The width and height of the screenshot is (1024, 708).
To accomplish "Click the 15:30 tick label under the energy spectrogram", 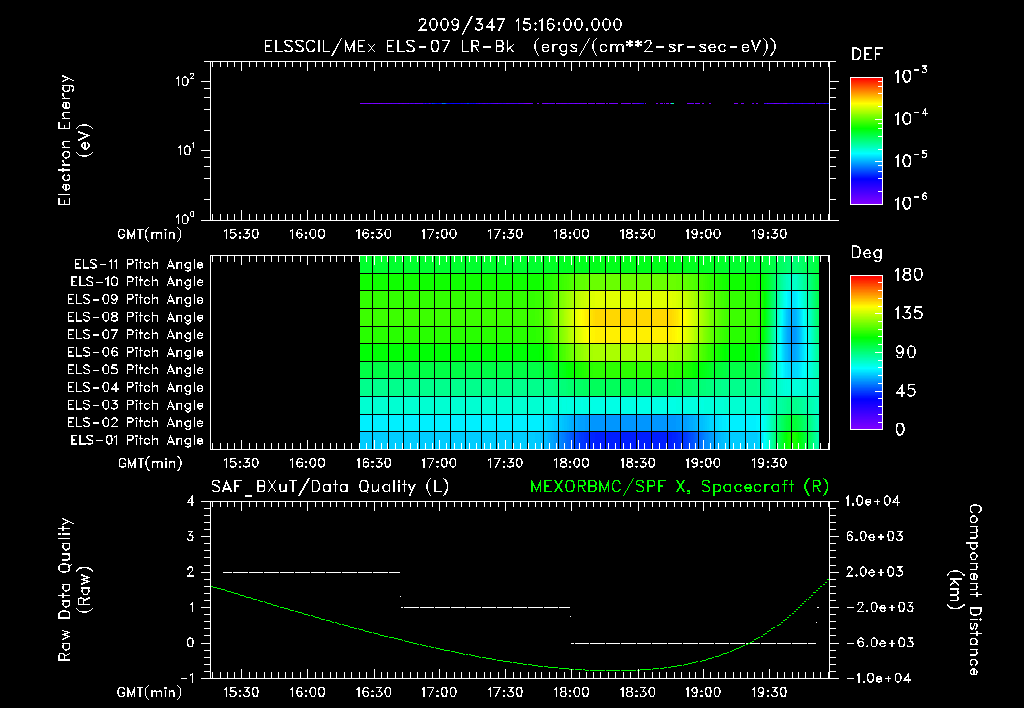I will (x=241, y=234).
